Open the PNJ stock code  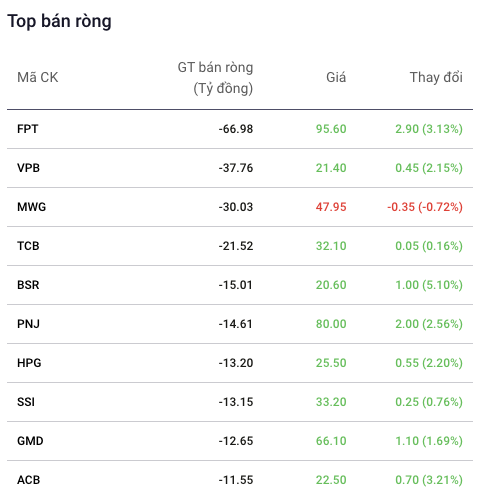tap(28, 324)
